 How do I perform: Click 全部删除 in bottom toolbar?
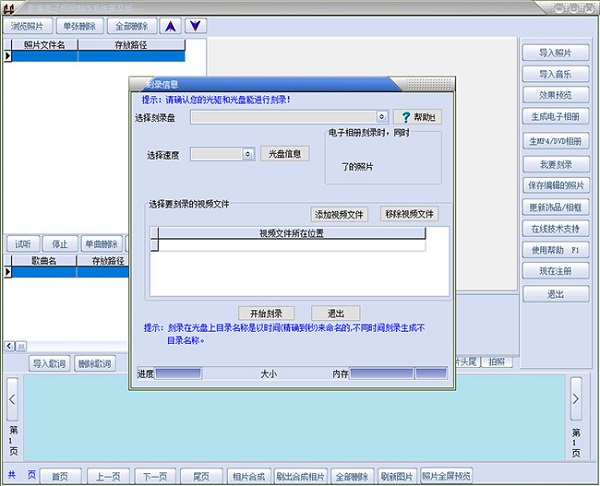click(352, 476)
